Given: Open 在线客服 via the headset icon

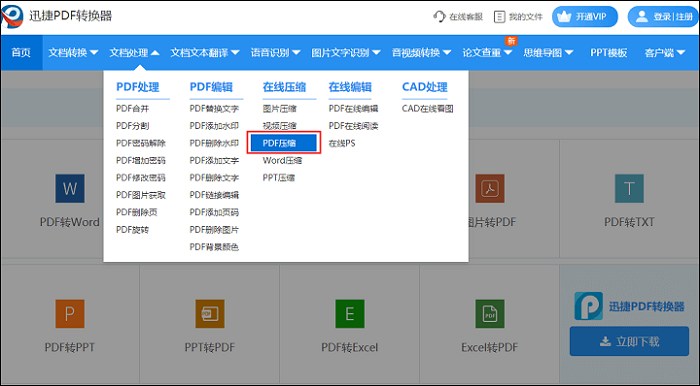Looking at the screenshot, I should click(439, 17).
